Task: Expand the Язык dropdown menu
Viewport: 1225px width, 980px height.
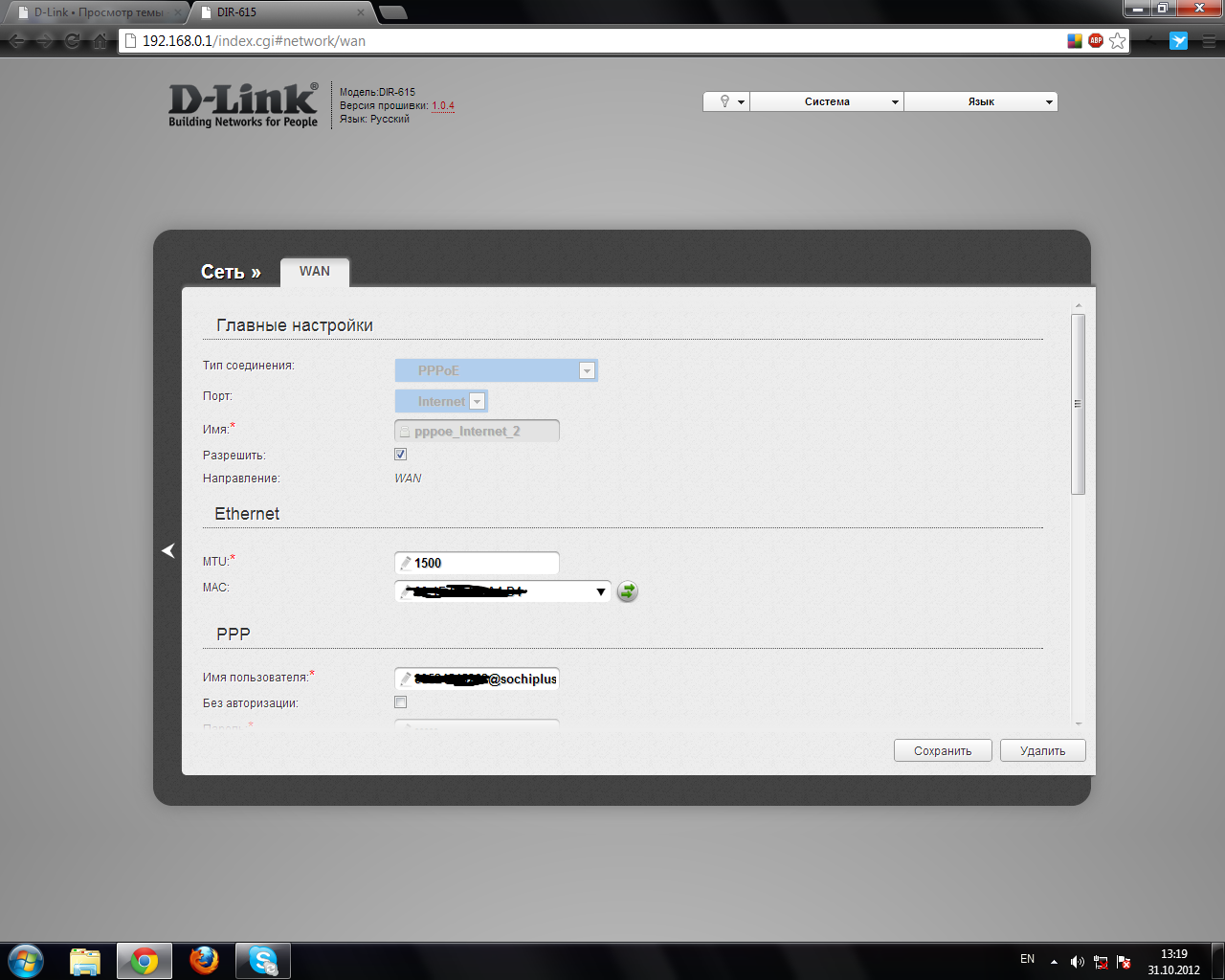Action: click(981, 101)
